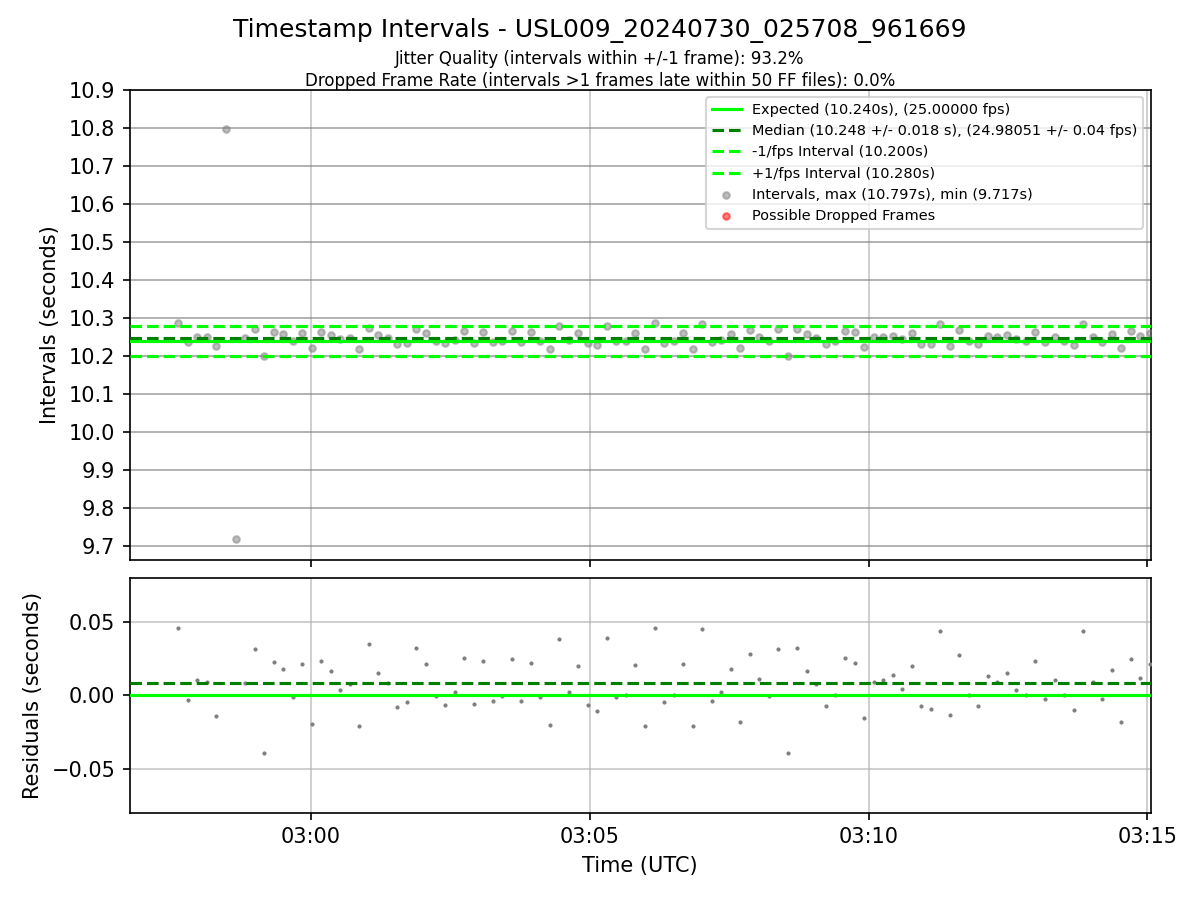Click the Jitter Quality 93.2% subtitle

(x=599, y=58)
